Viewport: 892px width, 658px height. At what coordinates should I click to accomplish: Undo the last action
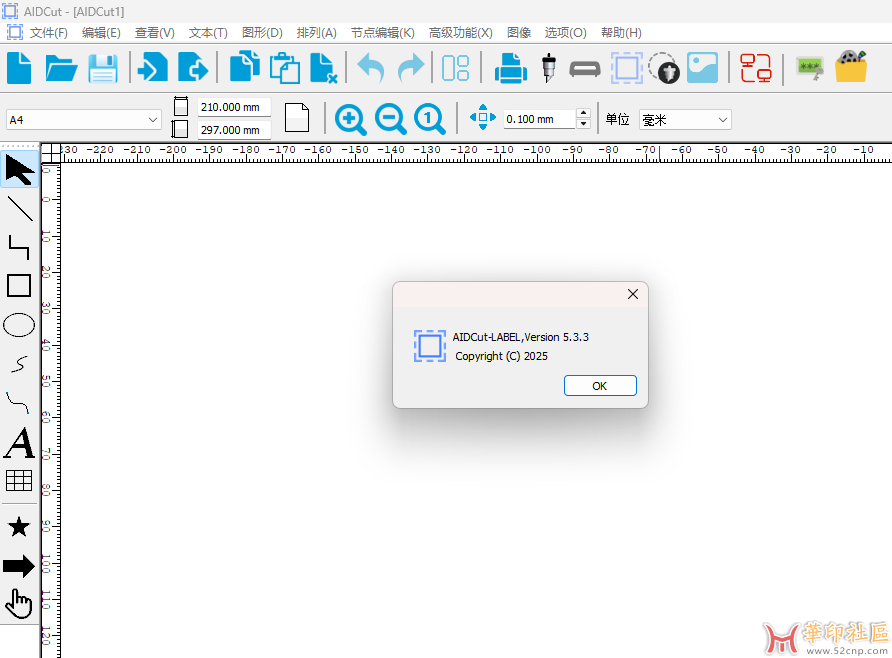click(371, 68)
